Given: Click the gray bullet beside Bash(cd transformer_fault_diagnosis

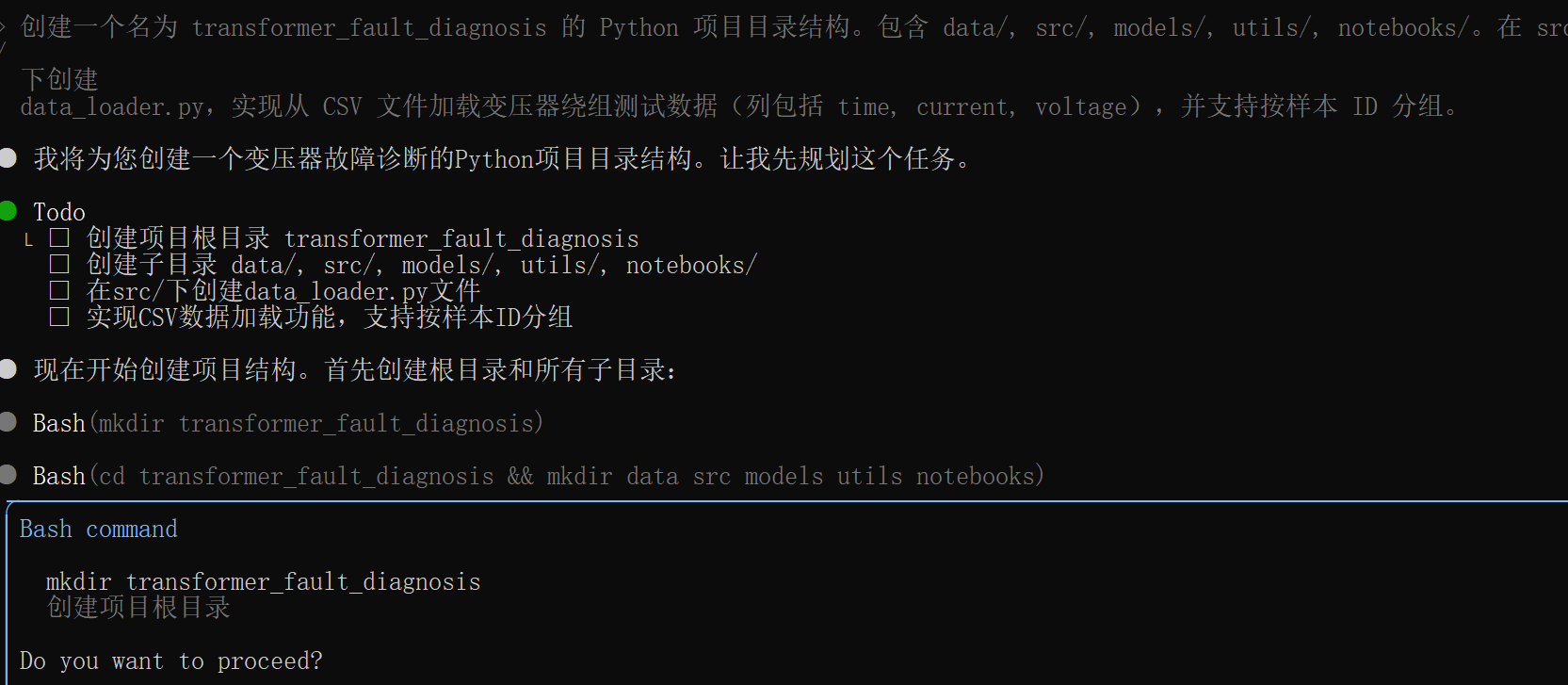Looking at the screenshot, I should tap(8, 475).
